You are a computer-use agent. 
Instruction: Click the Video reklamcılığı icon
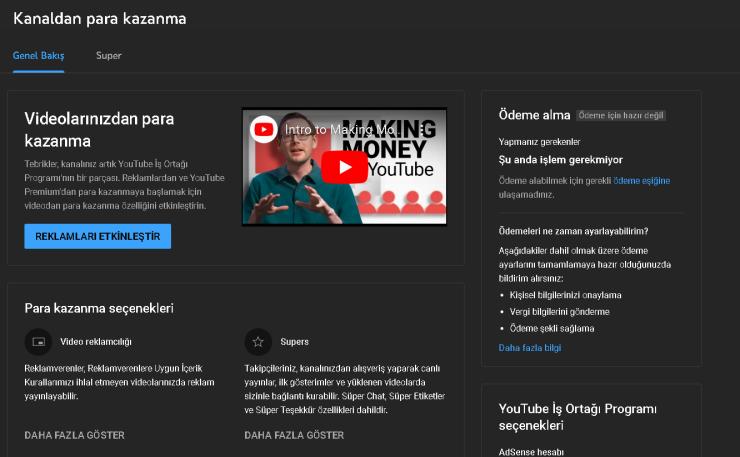(38, 342)
